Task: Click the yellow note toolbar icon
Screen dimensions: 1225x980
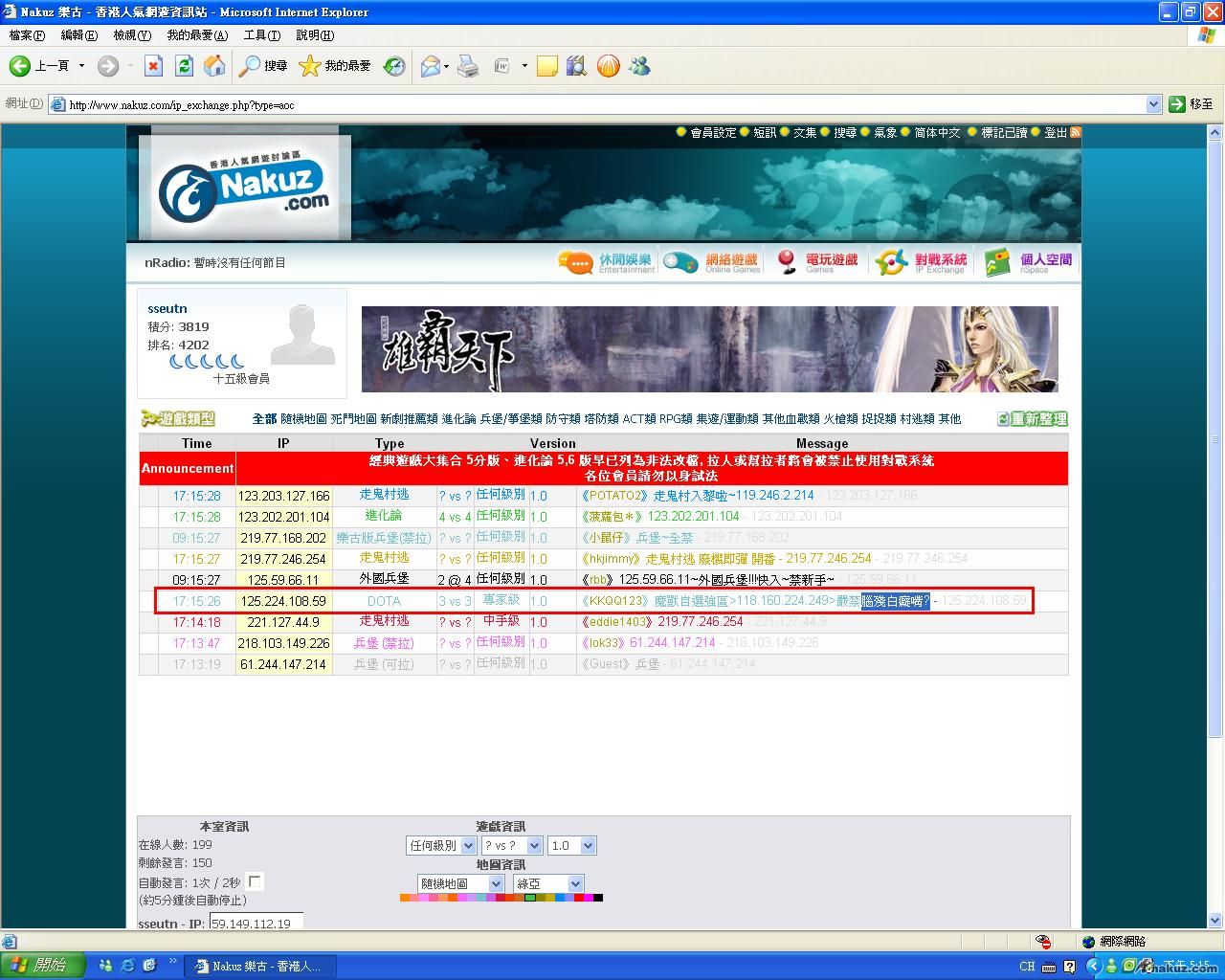Action: (547, 66)
